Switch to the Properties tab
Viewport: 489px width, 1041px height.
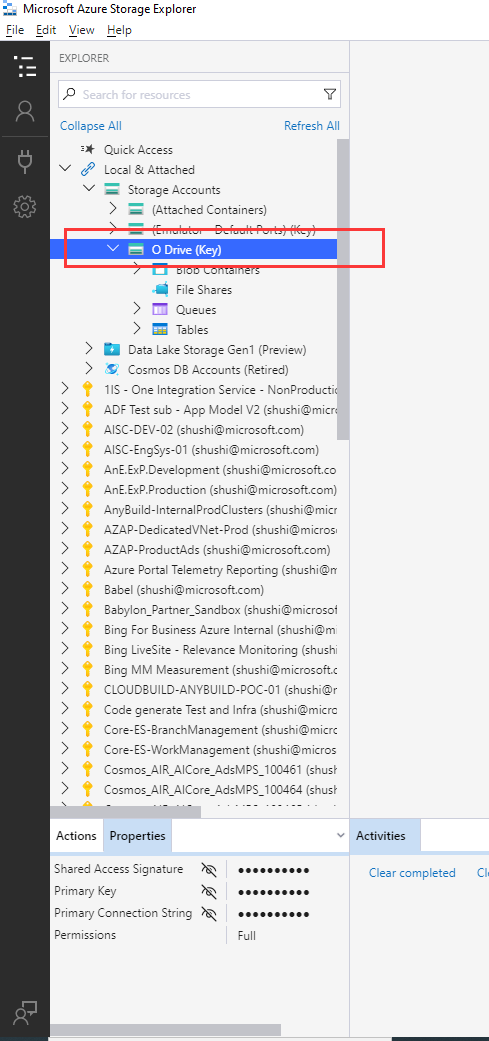tap(137, 836)
